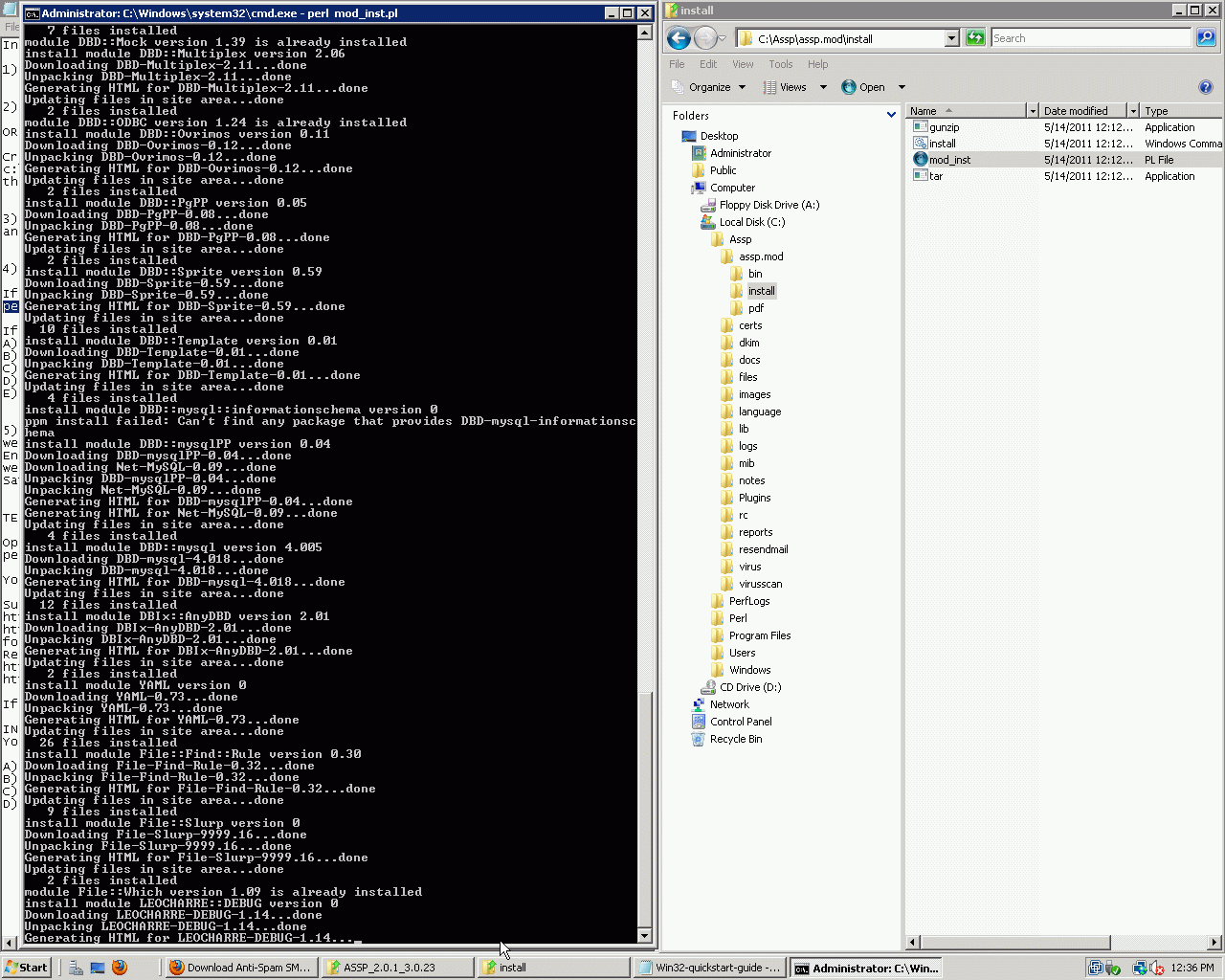This screenshot has width=1225, height=980.
Task: Click the Forward navigation arrow in Explorer
Action: pos(705,38)
